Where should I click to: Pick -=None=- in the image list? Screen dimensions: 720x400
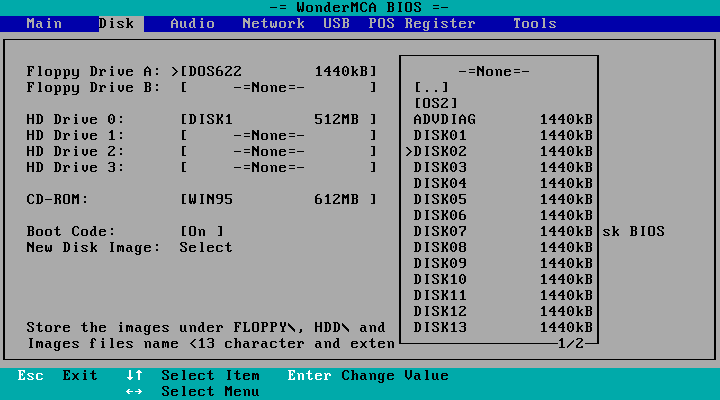[x=494, y=71]
